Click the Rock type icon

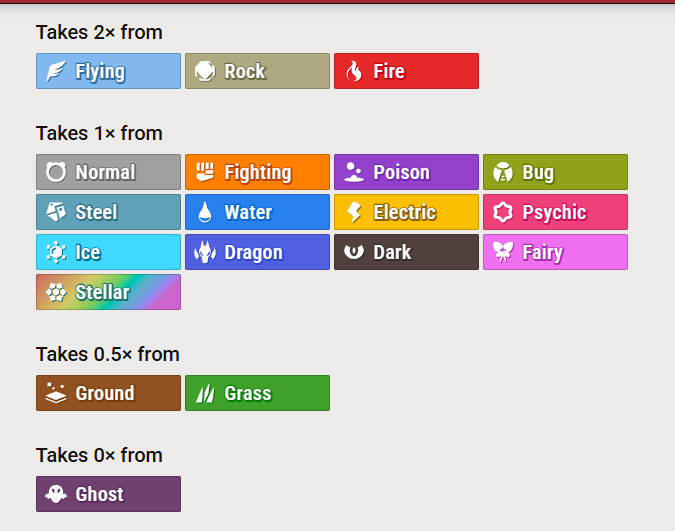[205, 71]
